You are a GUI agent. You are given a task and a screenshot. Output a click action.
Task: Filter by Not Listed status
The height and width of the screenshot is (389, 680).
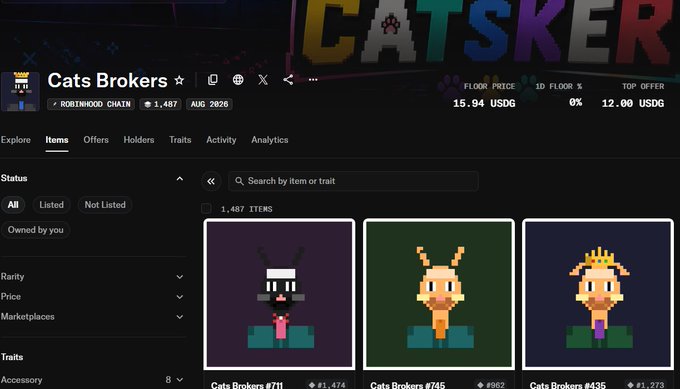(x=105, y=205)
